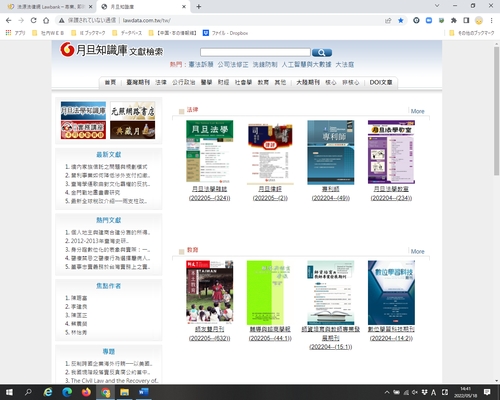The width and height of the screenshot is (500, 400).
Task: Open the Apps bookmark grid icon
Action: (x=8, y=33)
